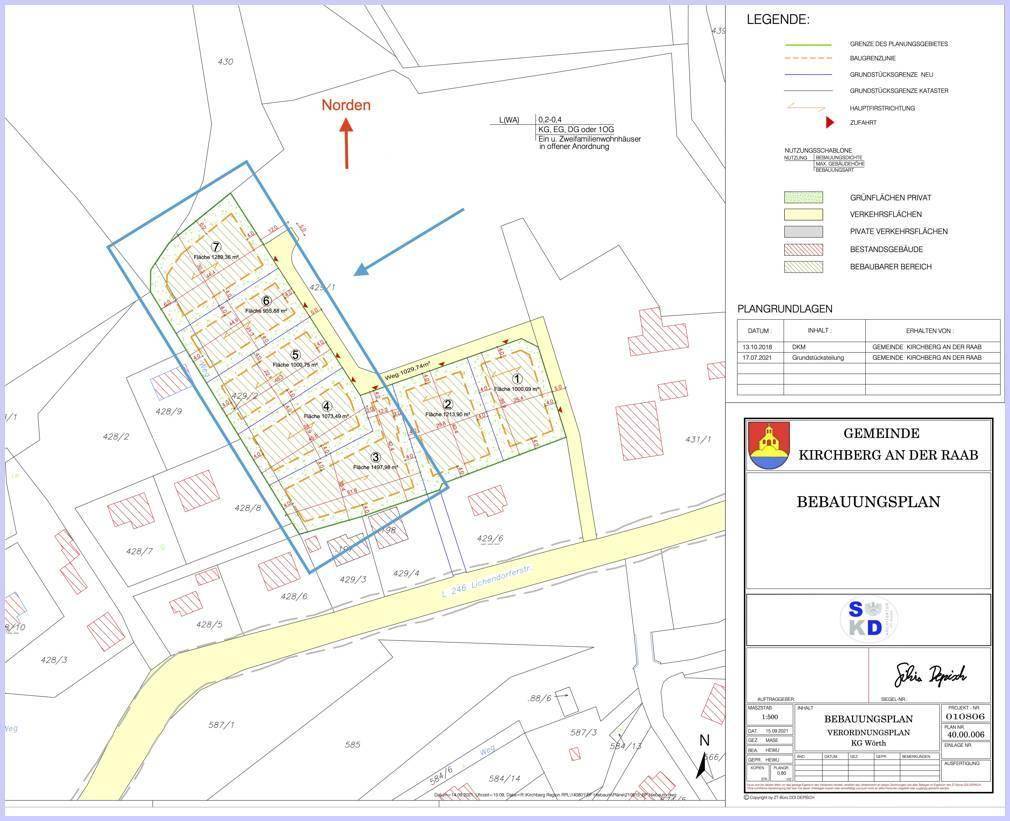
Task: Click the 'DKM' table cell
Action: tap(798, 346)
